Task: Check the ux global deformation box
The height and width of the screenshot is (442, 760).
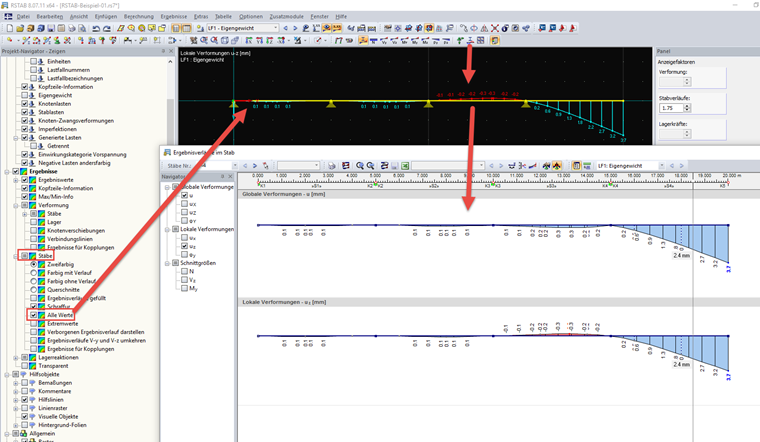Action: pos(185,204)
